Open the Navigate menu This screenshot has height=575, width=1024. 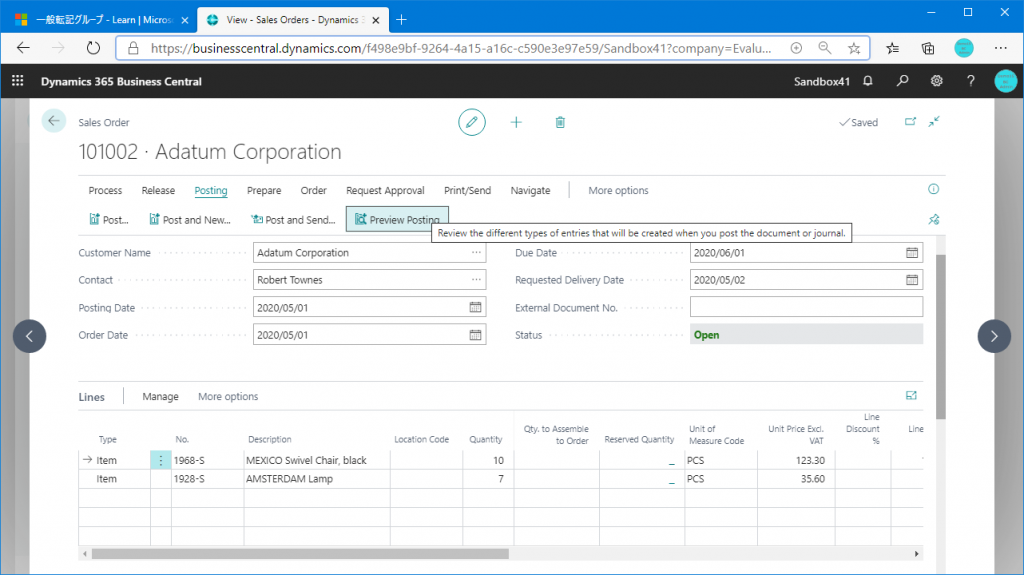pyautogui.click(x=530, y=190)
